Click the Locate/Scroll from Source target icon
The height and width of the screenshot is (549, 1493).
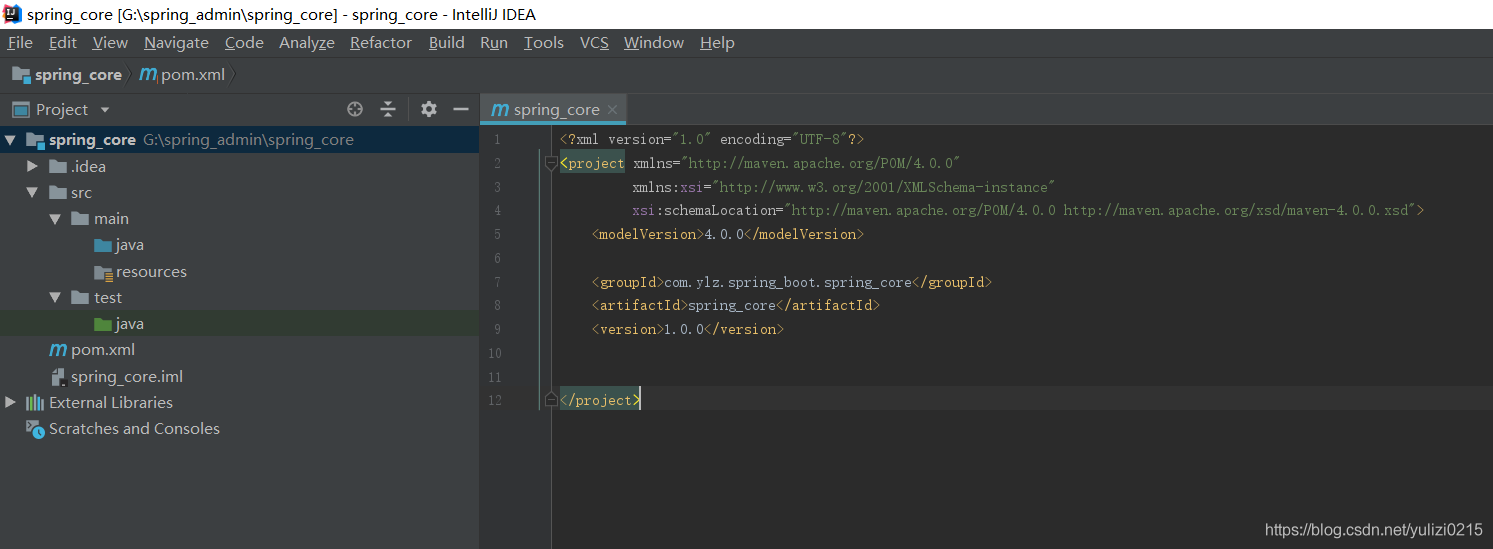pos(355,109)
